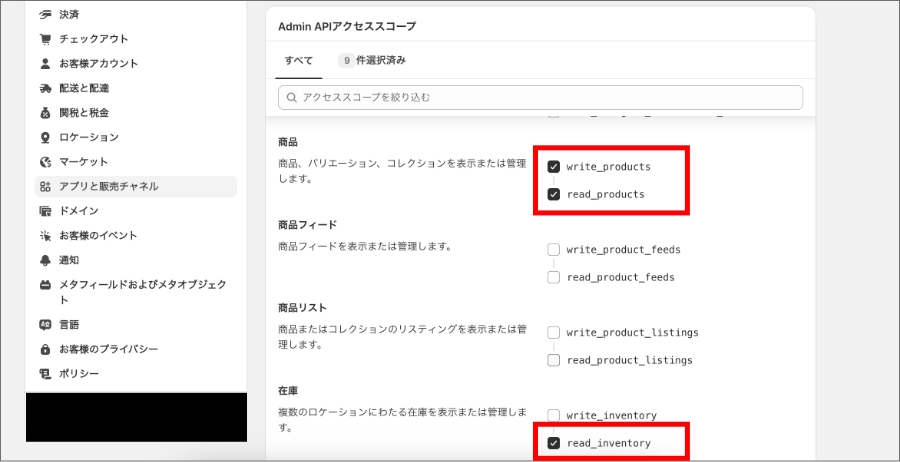Click the マーケット globe icon
900x462 pixels.
coord(45,162)
